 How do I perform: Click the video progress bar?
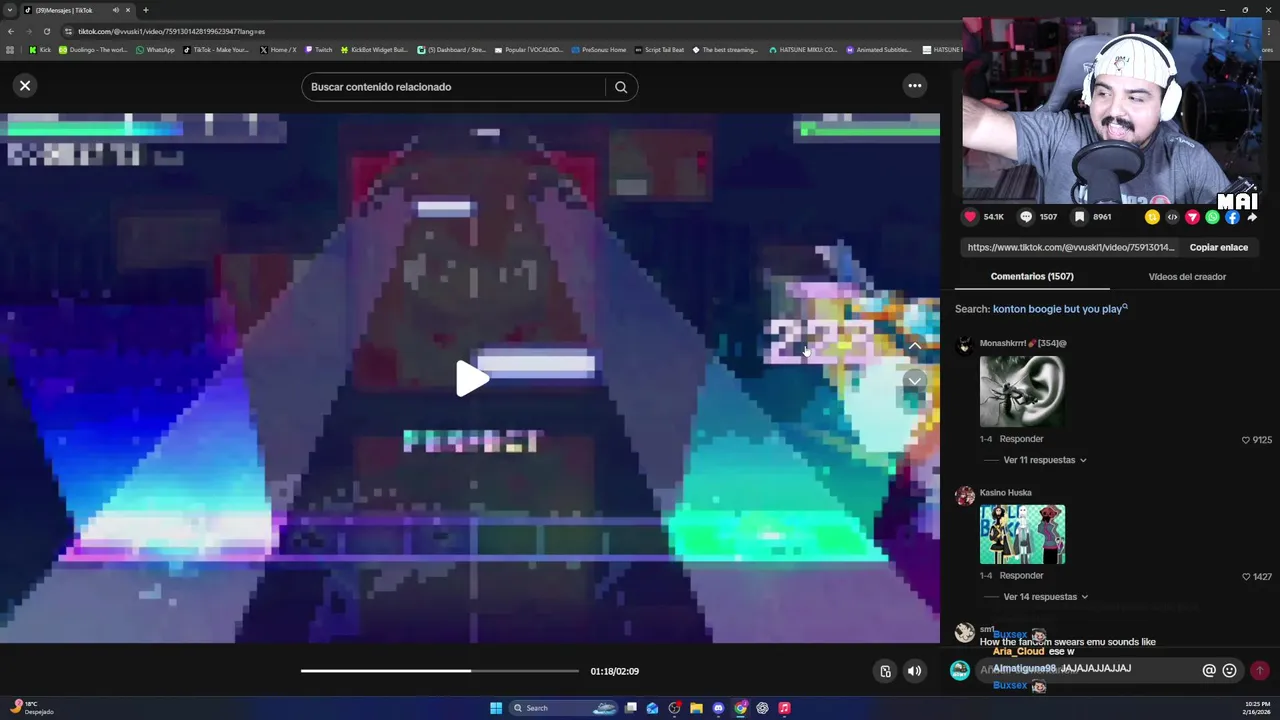[440, 671]
